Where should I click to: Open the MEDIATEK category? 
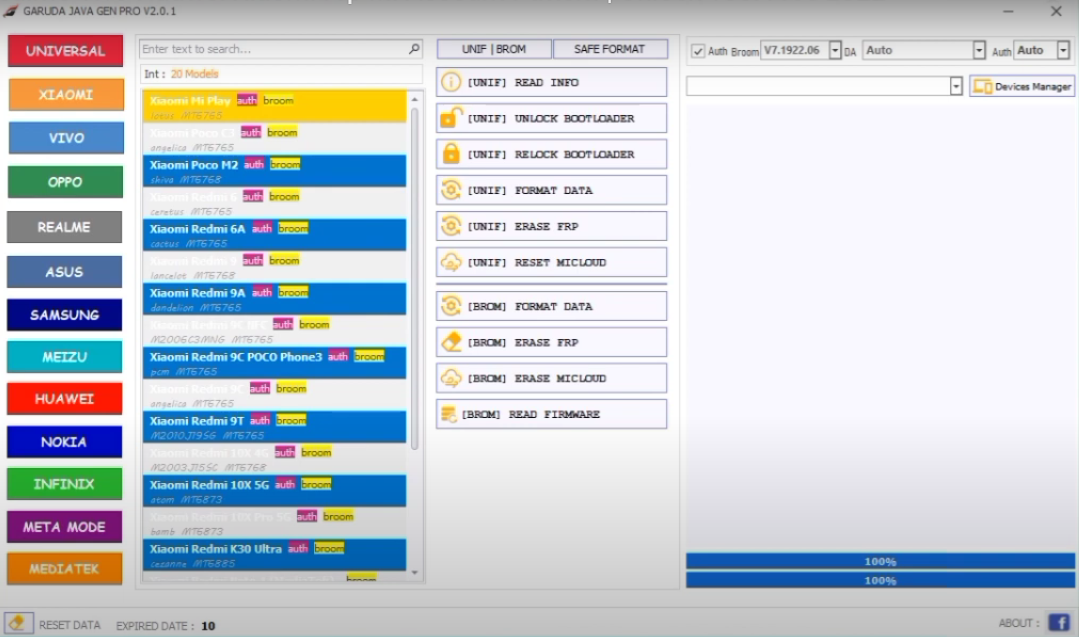point(65,569)
